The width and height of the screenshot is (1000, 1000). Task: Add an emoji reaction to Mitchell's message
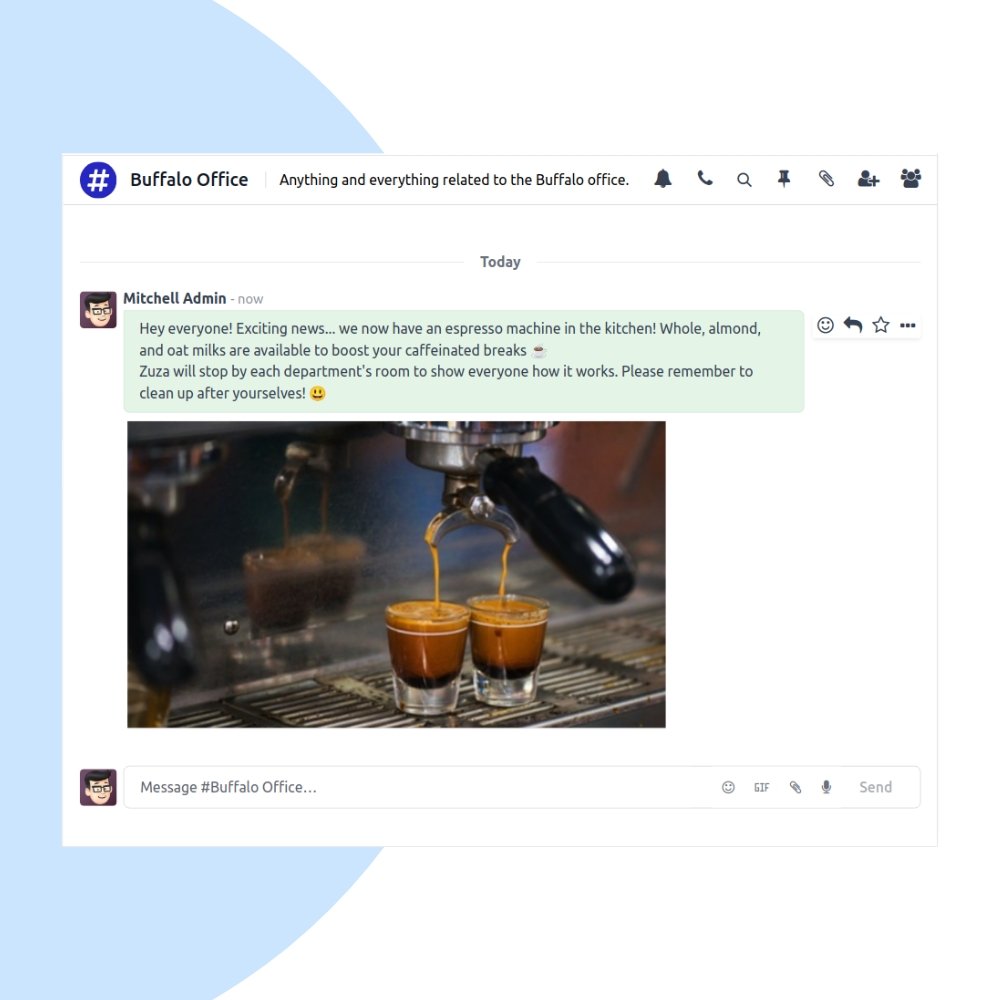[x=825, y=325]
